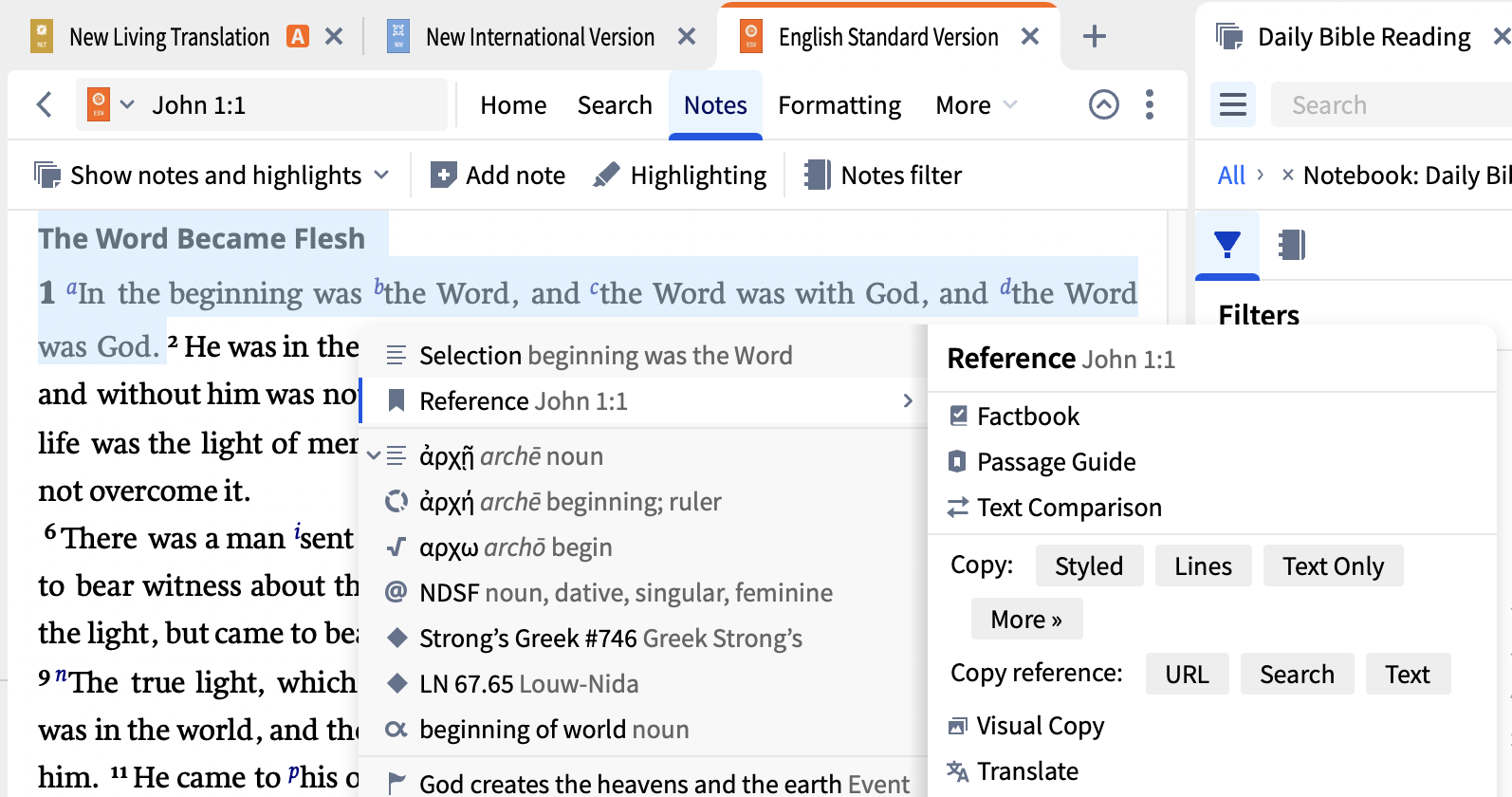
Task: Go back with the left arrow
Action: coord(44,104)
